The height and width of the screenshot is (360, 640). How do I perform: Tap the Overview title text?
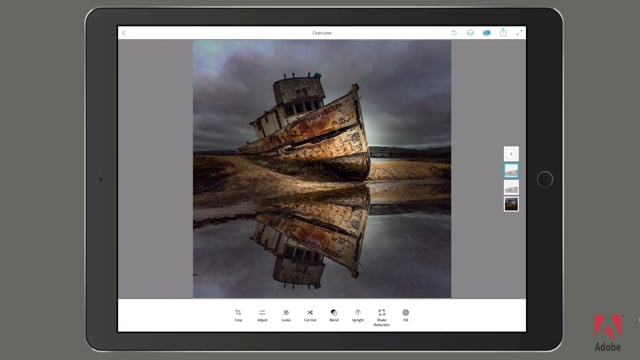tap(322, 33)
